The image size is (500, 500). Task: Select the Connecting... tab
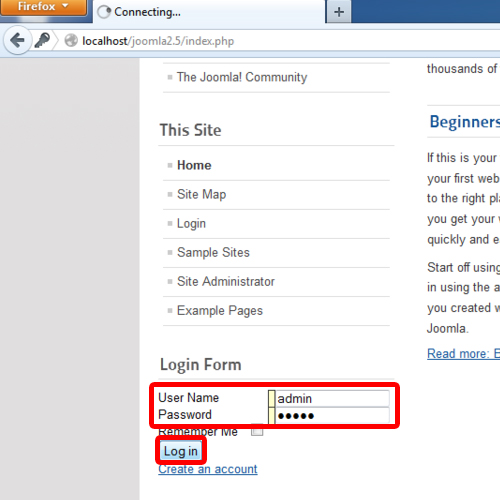pos(209,12)
